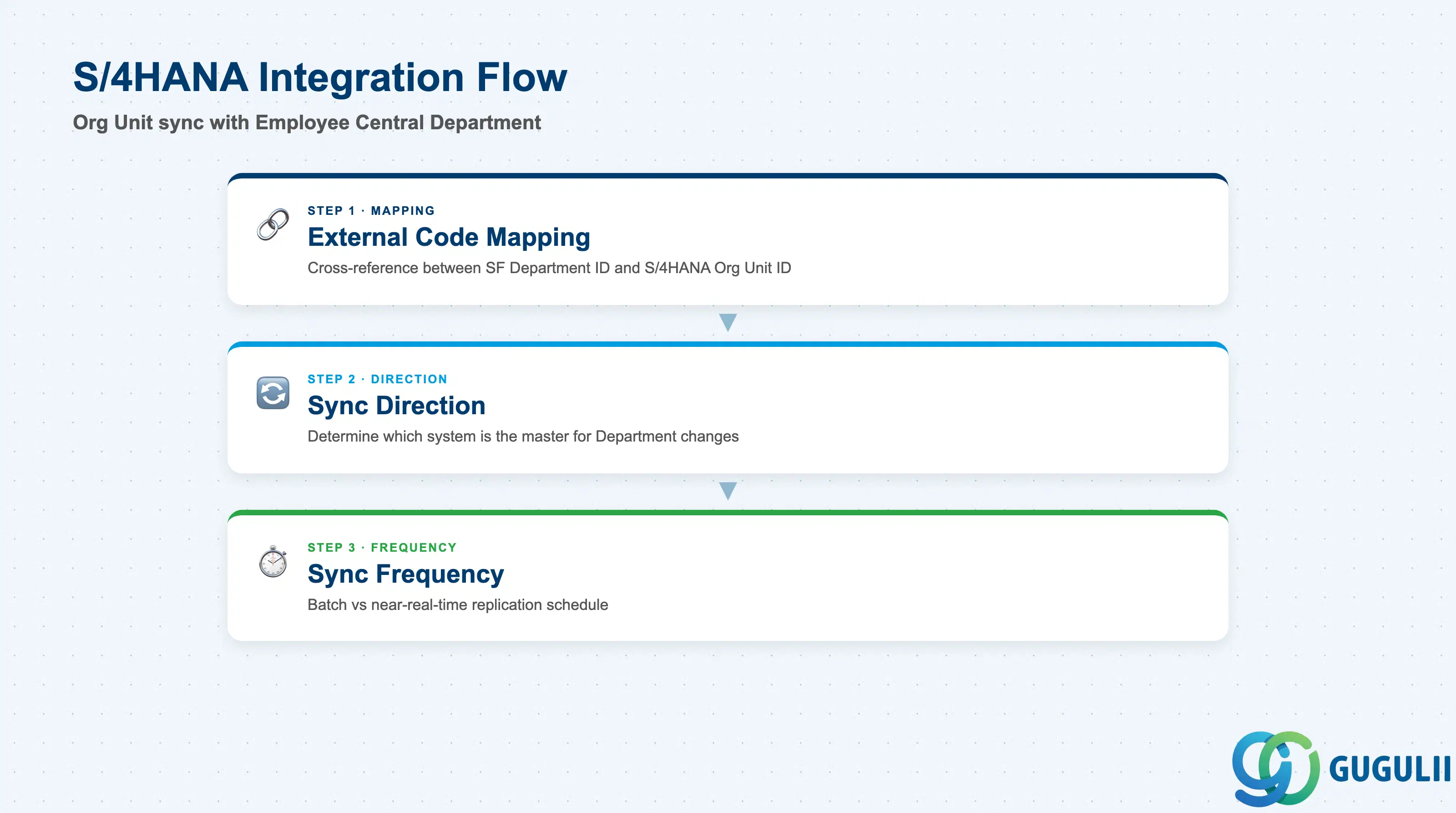Click the down arrow below Sync Direction

click(x=728, y=491)
